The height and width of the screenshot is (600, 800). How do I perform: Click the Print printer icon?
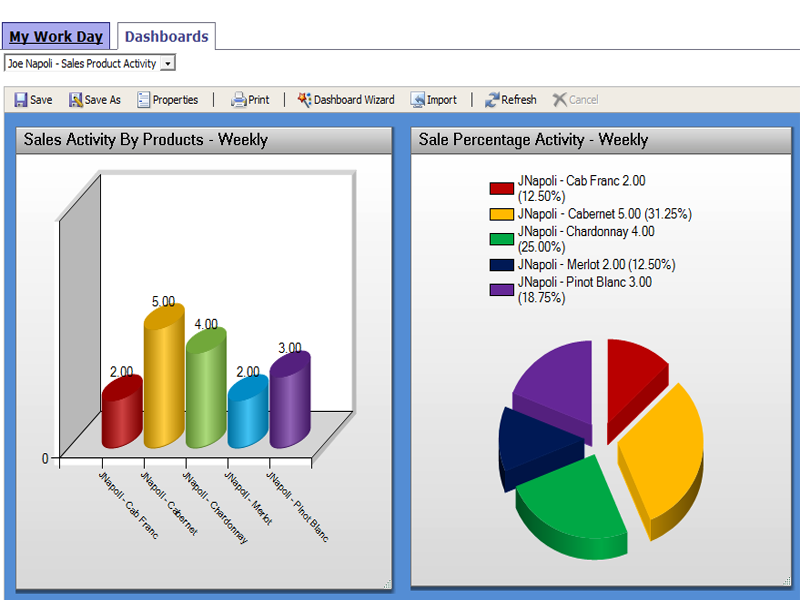click(238, 100)
